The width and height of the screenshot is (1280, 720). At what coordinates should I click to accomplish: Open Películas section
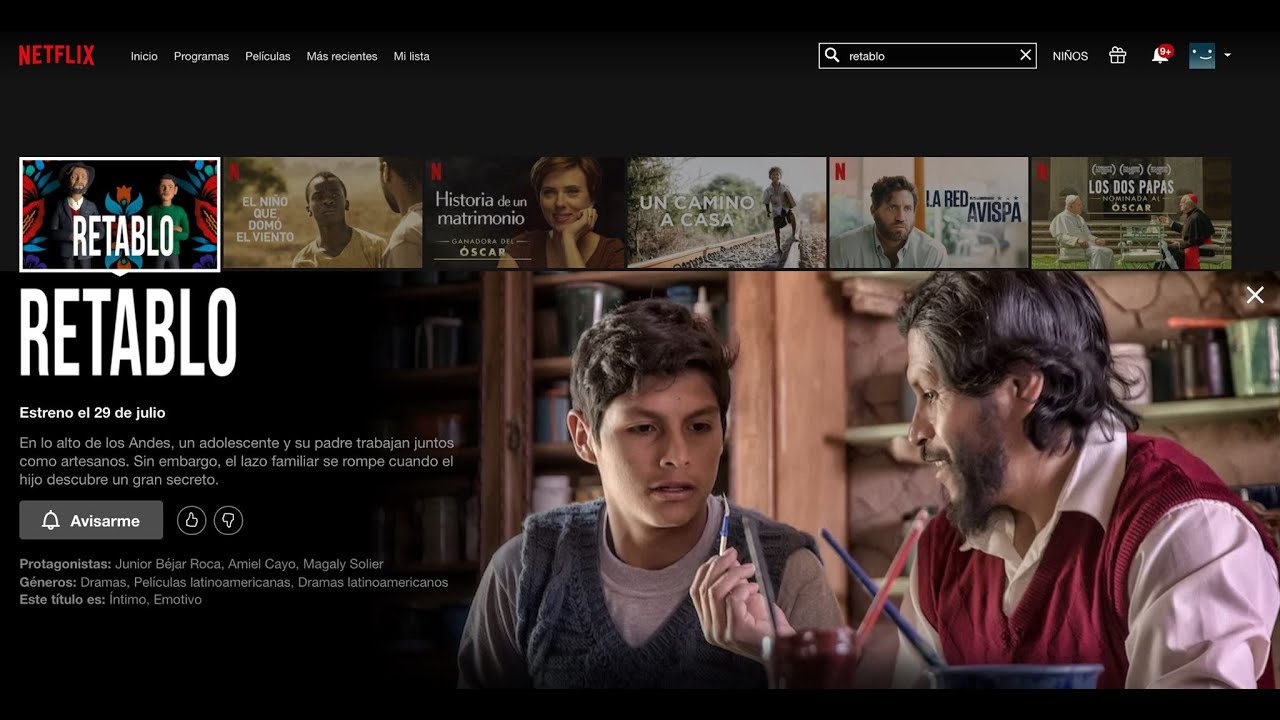pos(268,57)
